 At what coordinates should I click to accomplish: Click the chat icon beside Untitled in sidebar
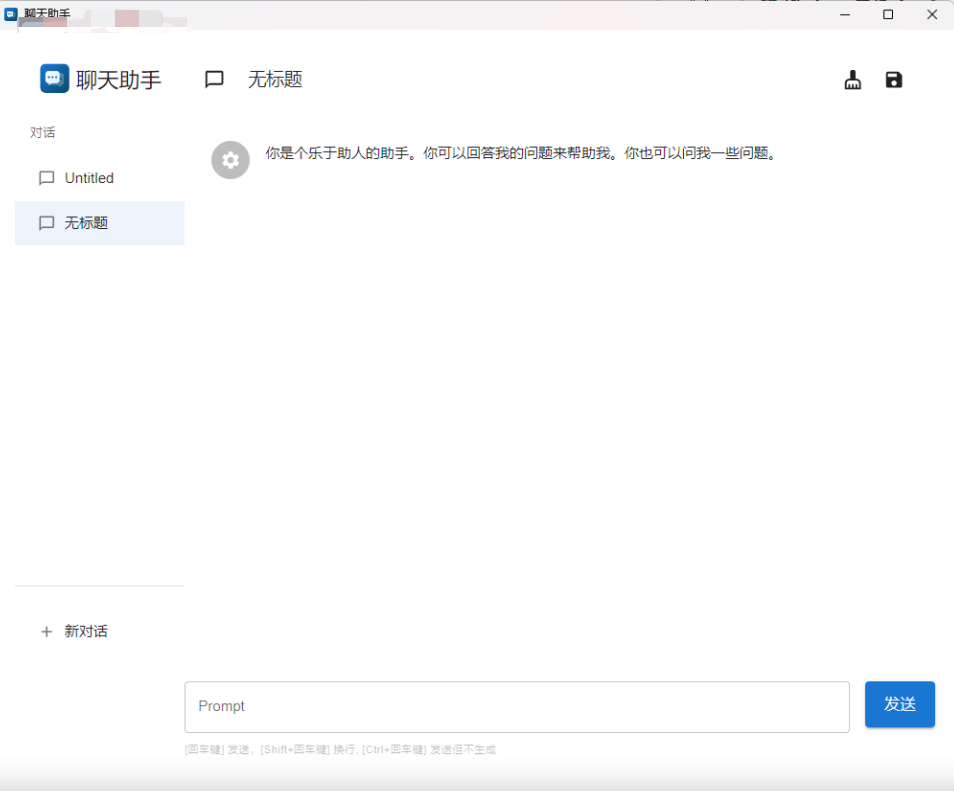coord(46,178)
